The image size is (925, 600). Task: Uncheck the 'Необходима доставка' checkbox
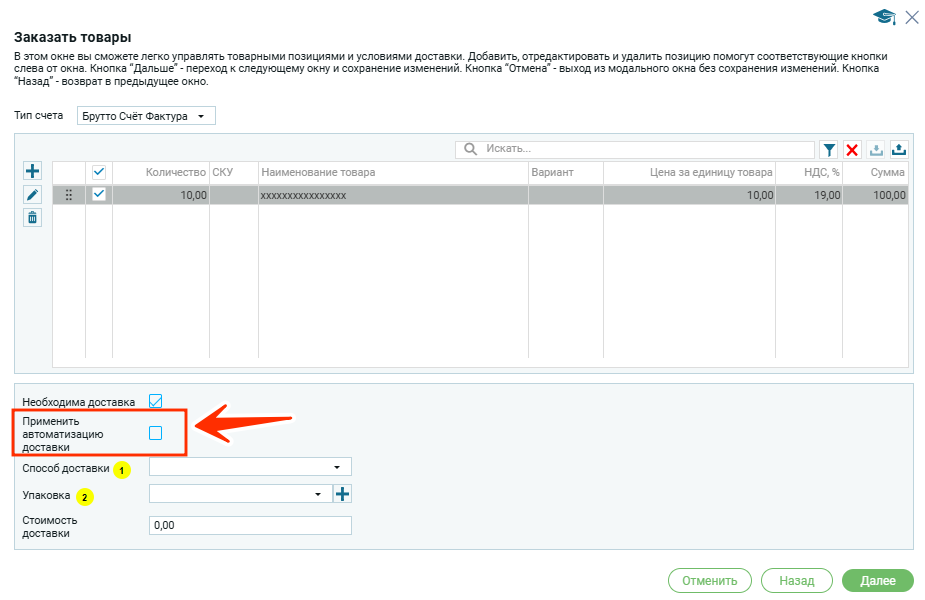pyautogui.click(x=155, y=401)
